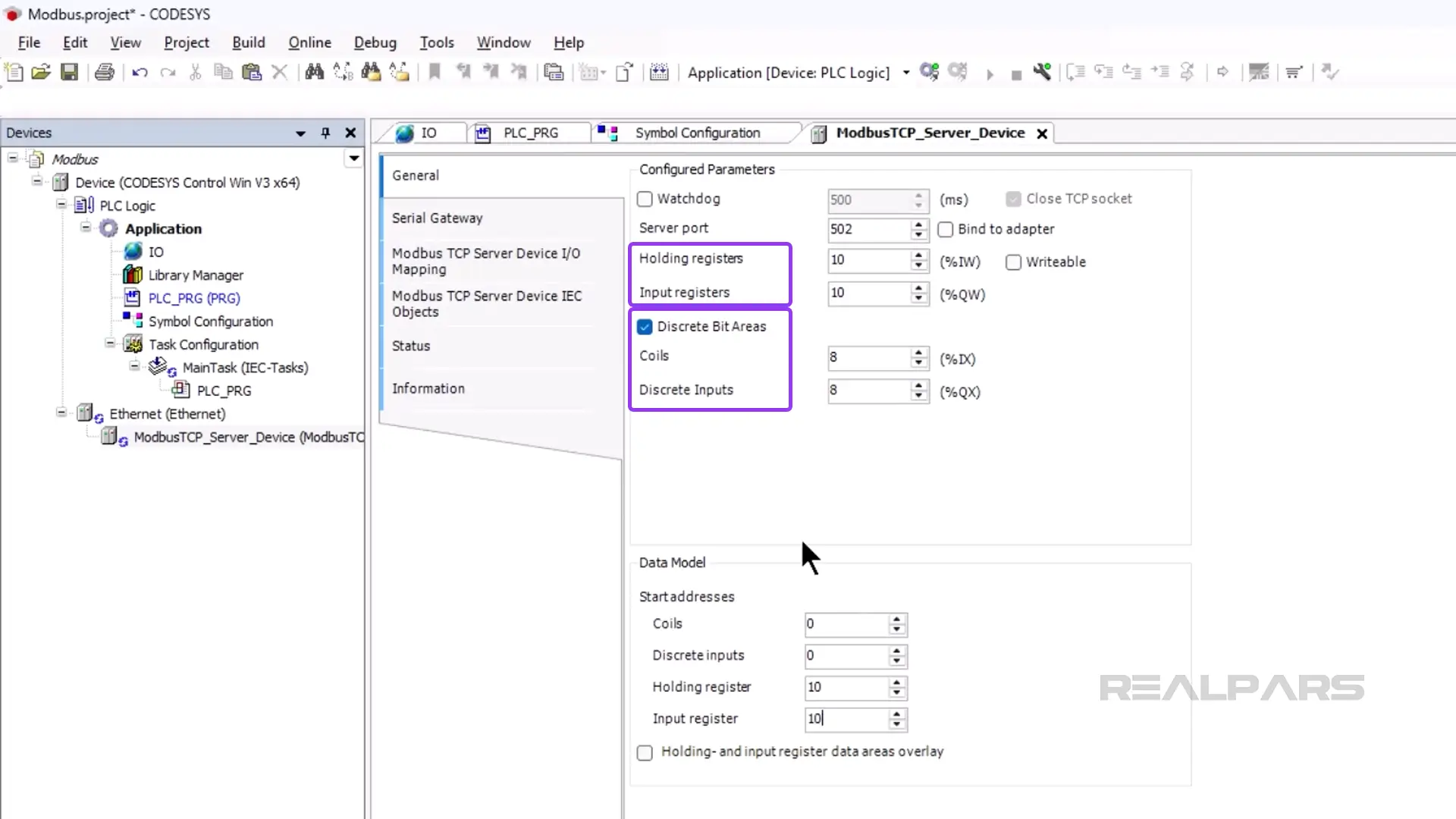Open the Debug menu
Viewport: 1456px width, 819px height.
click(x=375, y=42)
